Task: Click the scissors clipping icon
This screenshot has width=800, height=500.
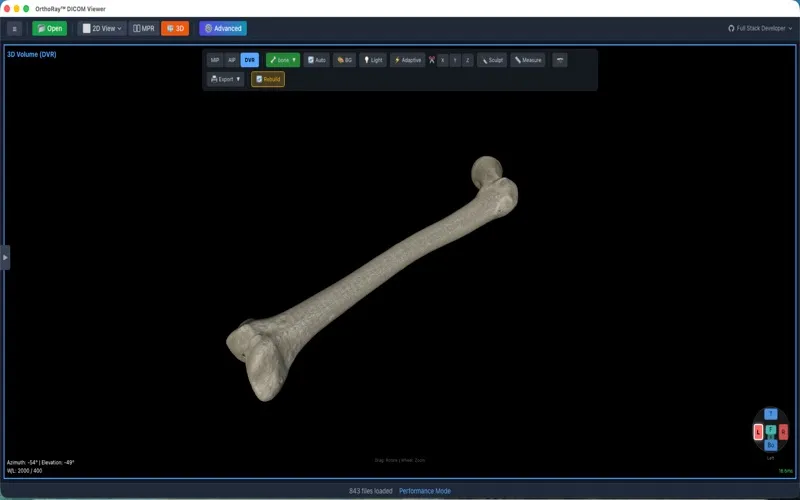Action: [432, 60]
